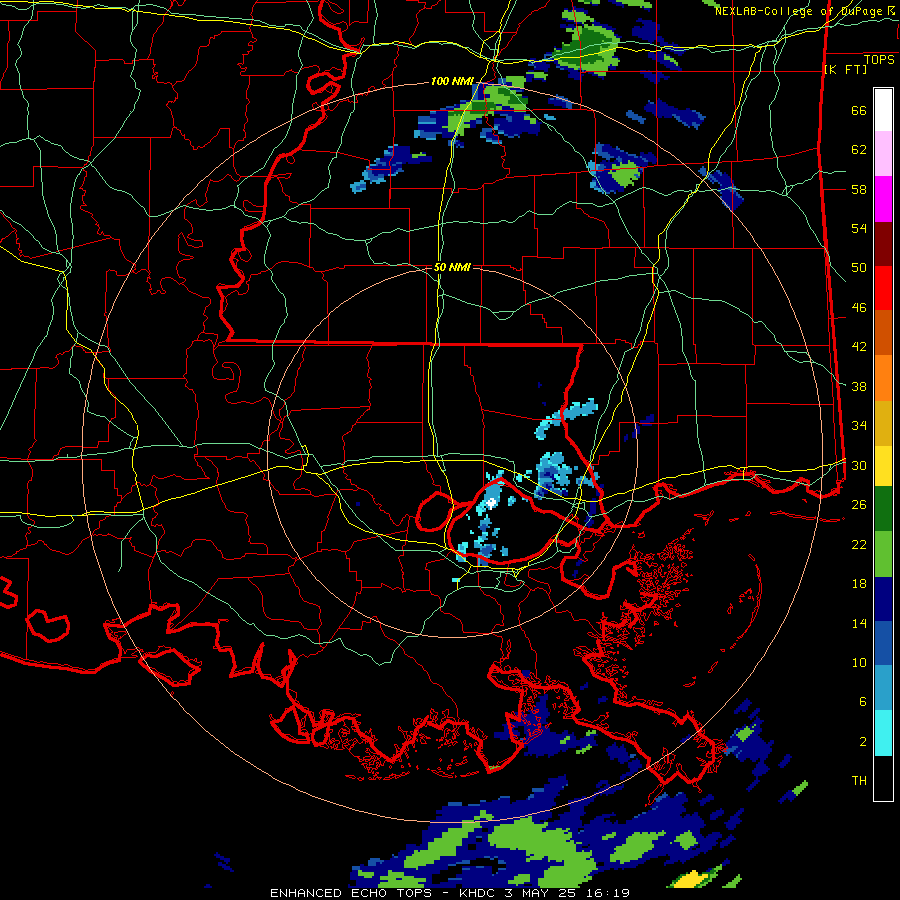Viewport: 900px width, 900px height.
Task: Click the navy blue legend color band
Action: (x=883, y=599)
